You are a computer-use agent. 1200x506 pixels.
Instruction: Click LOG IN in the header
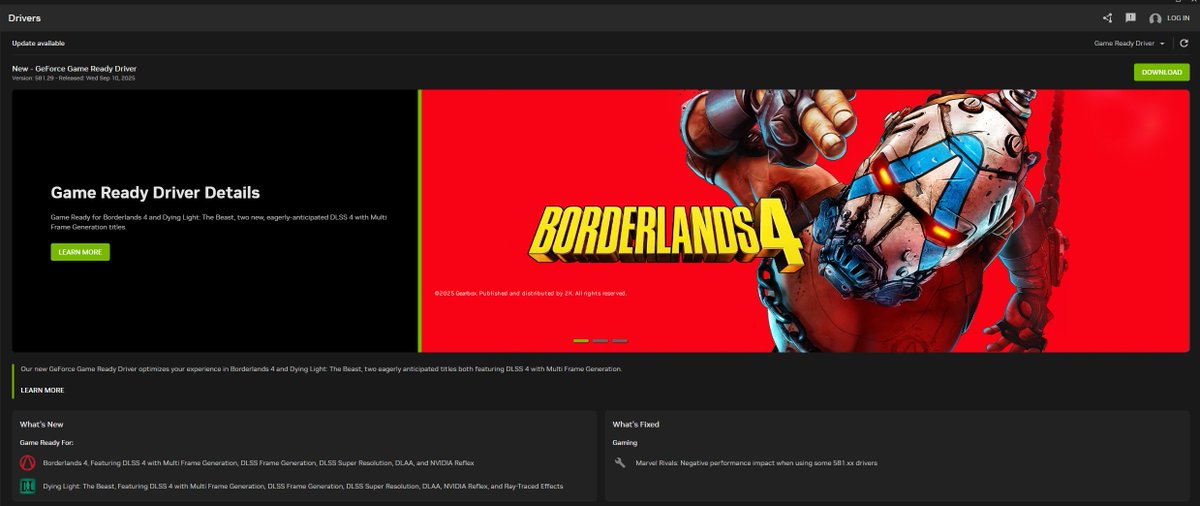point(1178,18)
